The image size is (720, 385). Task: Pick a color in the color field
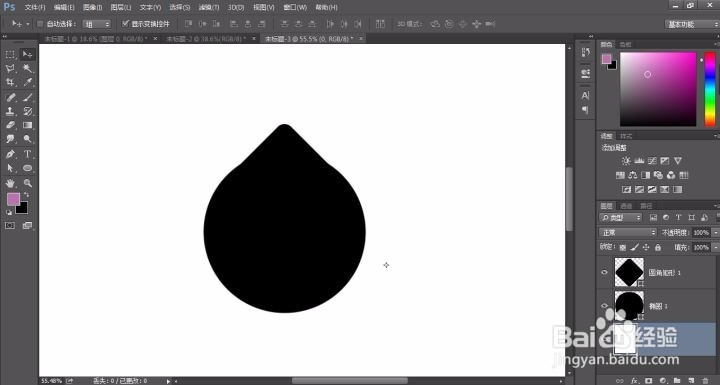pyautogui.click(x=658, y=89)
